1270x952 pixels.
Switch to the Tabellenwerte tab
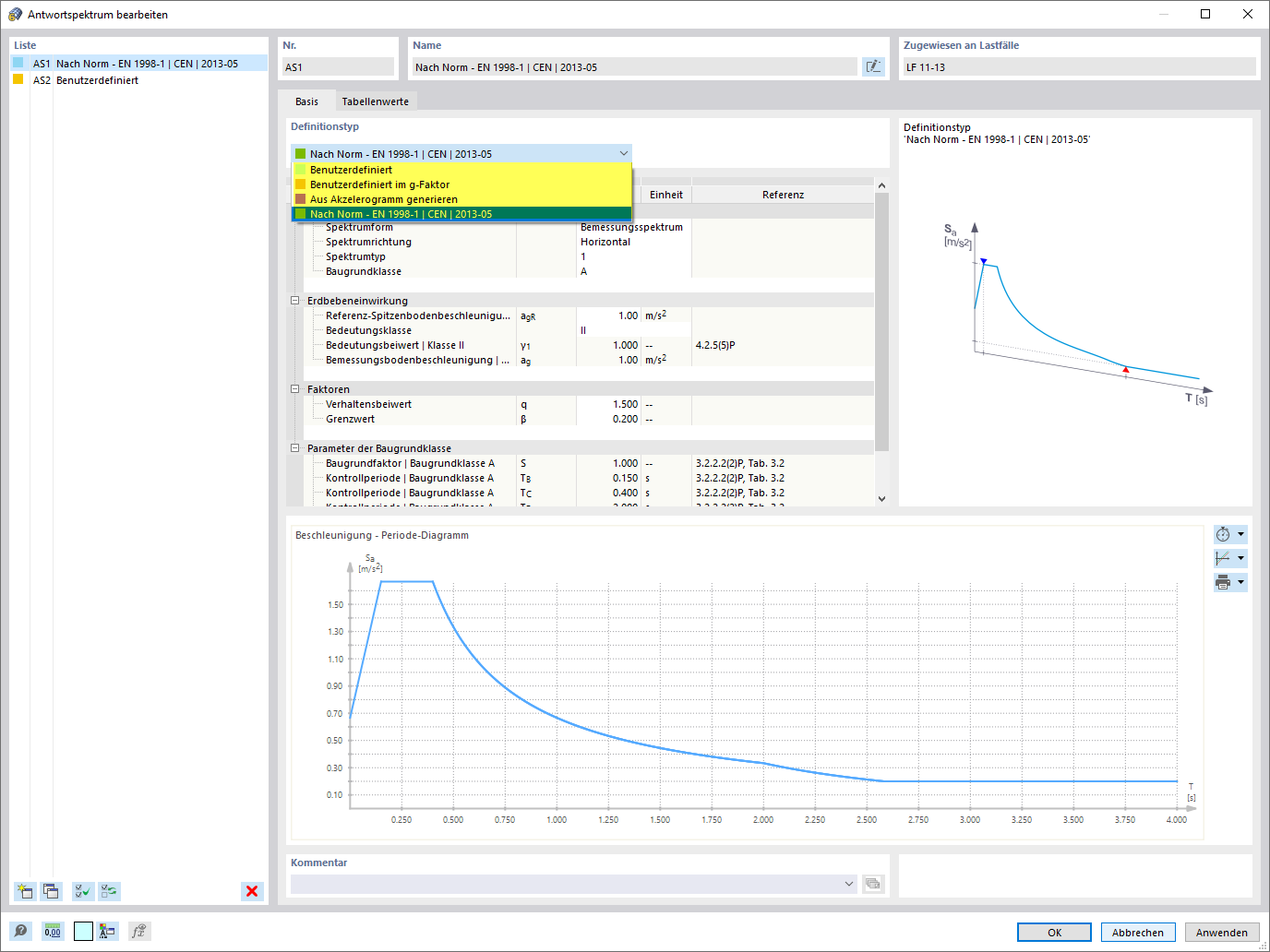(375, 101)
